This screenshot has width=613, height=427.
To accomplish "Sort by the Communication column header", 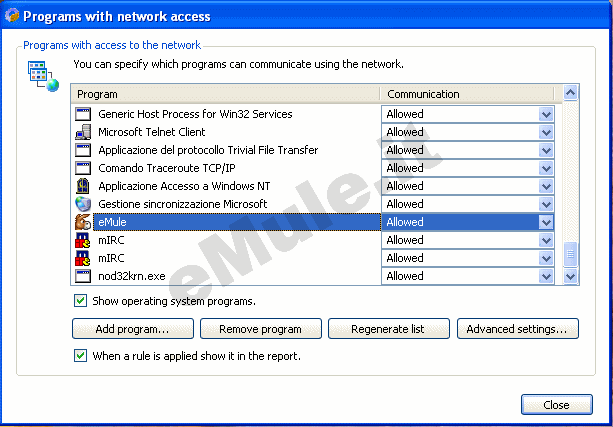I will click(x=467, y=94).
